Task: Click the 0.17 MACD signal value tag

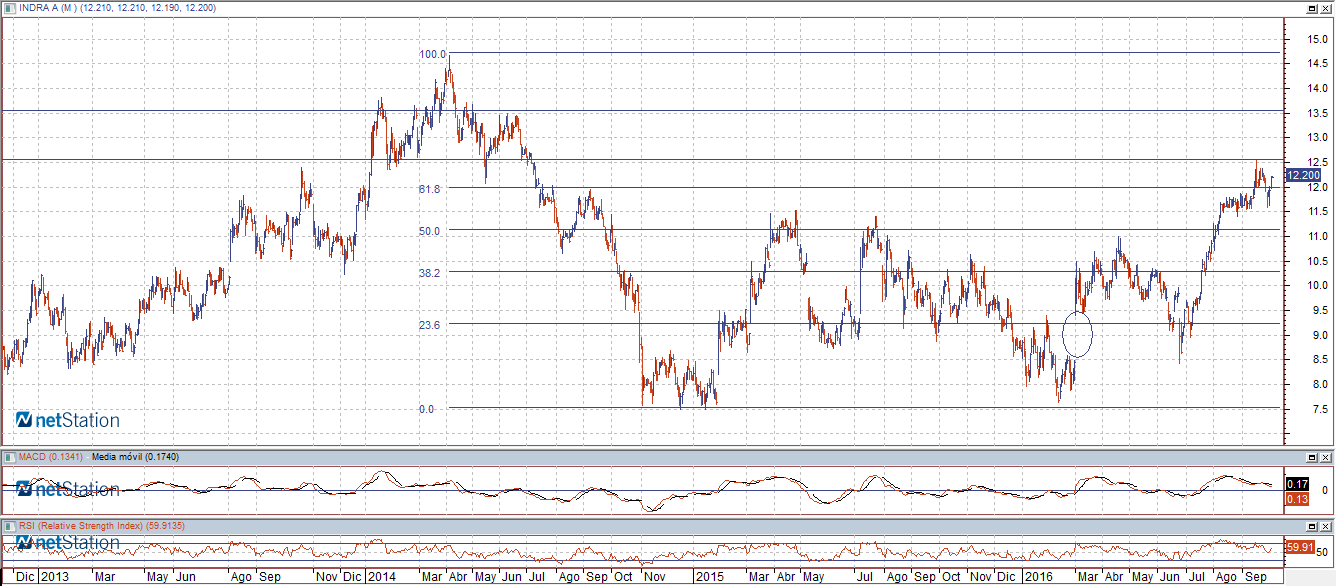Action: [x=1299, y=484]
